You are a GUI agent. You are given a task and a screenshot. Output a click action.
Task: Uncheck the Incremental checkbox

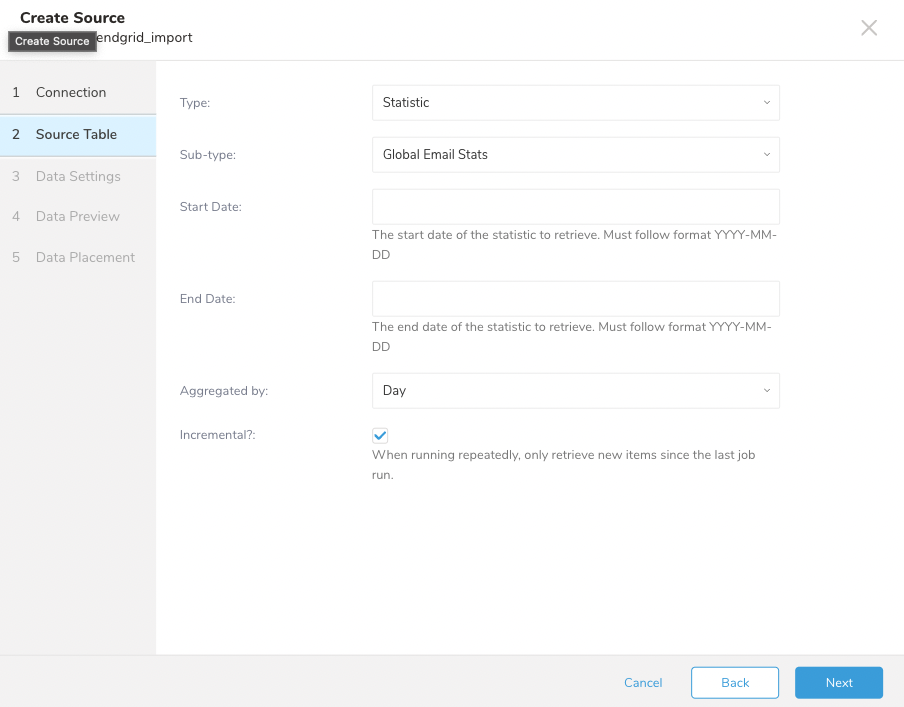tap(380, 436)
